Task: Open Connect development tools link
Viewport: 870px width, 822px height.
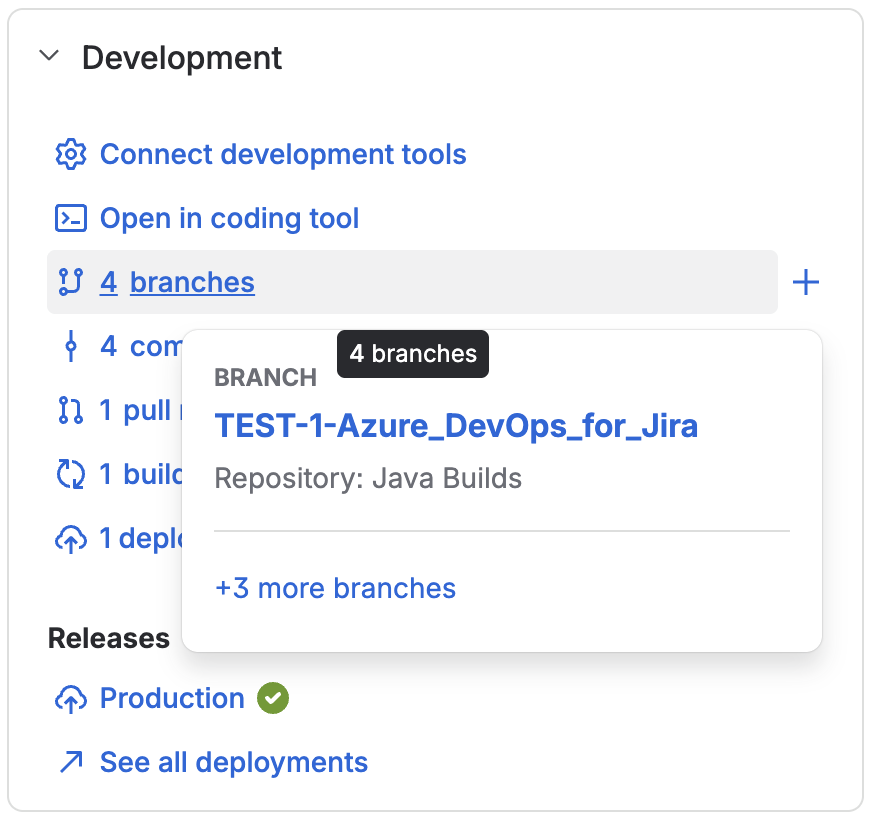Action: pyautogui.click(x=283, y=154)
